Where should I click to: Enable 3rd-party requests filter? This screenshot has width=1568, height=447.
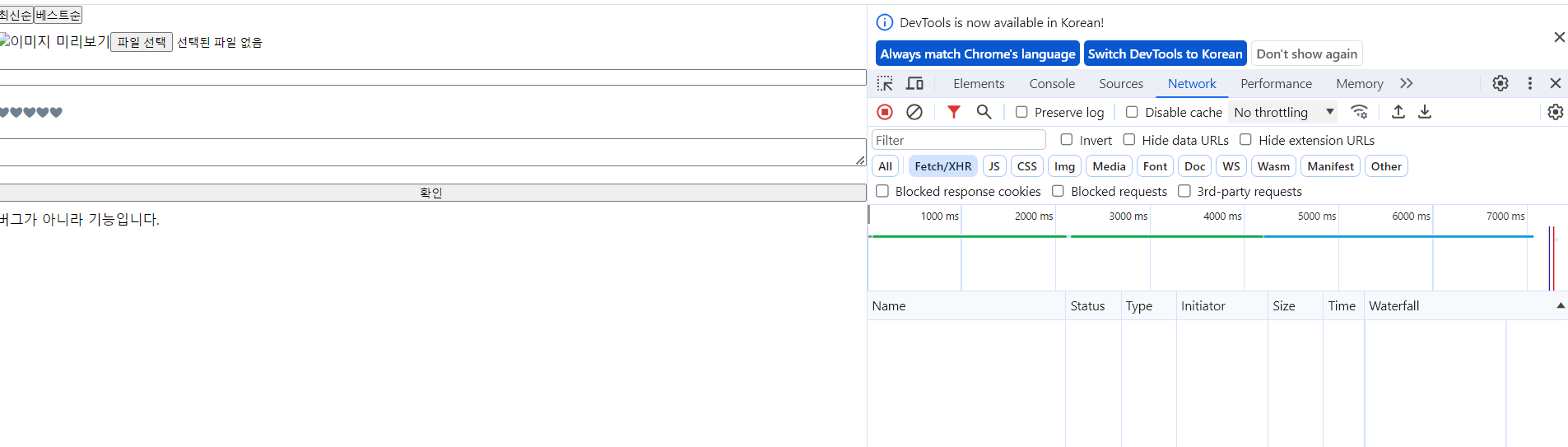(x=1184, y=191)
